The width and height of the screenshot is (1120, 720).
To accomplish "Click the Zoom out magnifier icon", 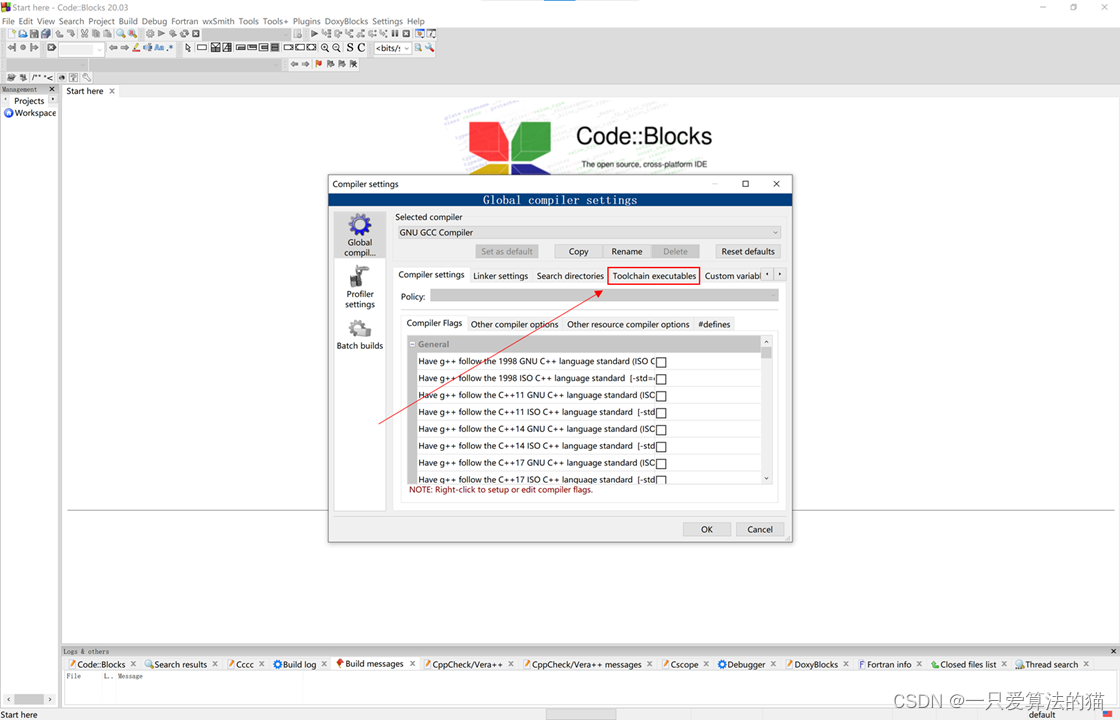I will 336,48.
